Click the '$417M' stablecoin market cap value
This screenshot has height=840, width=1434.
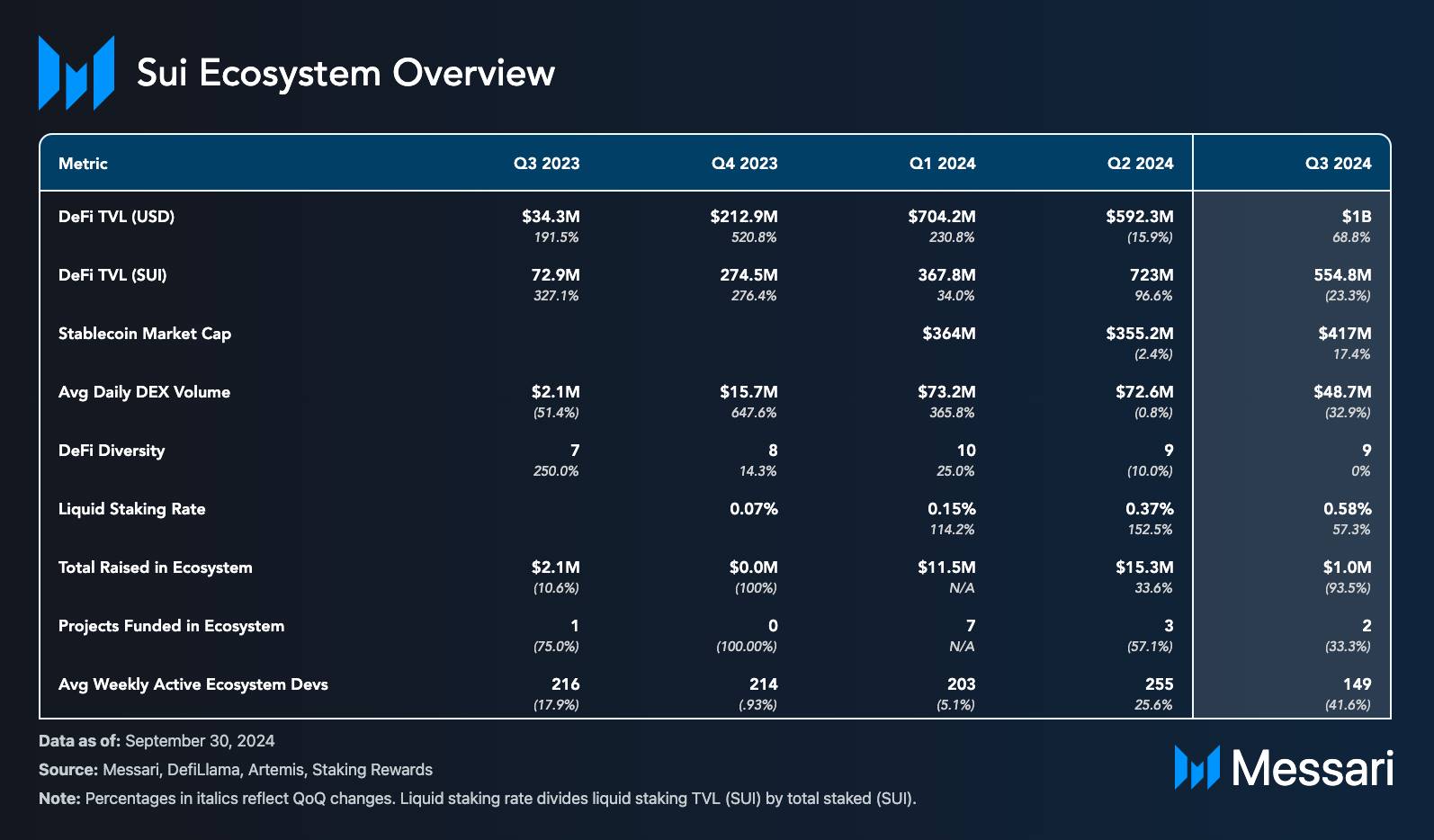[1345, 334]
